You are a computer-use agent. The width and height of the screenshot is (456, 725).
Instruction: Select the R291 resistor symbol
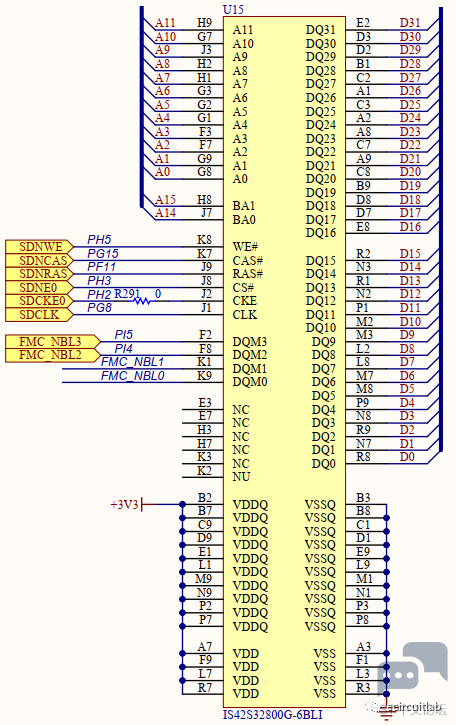[142, 301]
